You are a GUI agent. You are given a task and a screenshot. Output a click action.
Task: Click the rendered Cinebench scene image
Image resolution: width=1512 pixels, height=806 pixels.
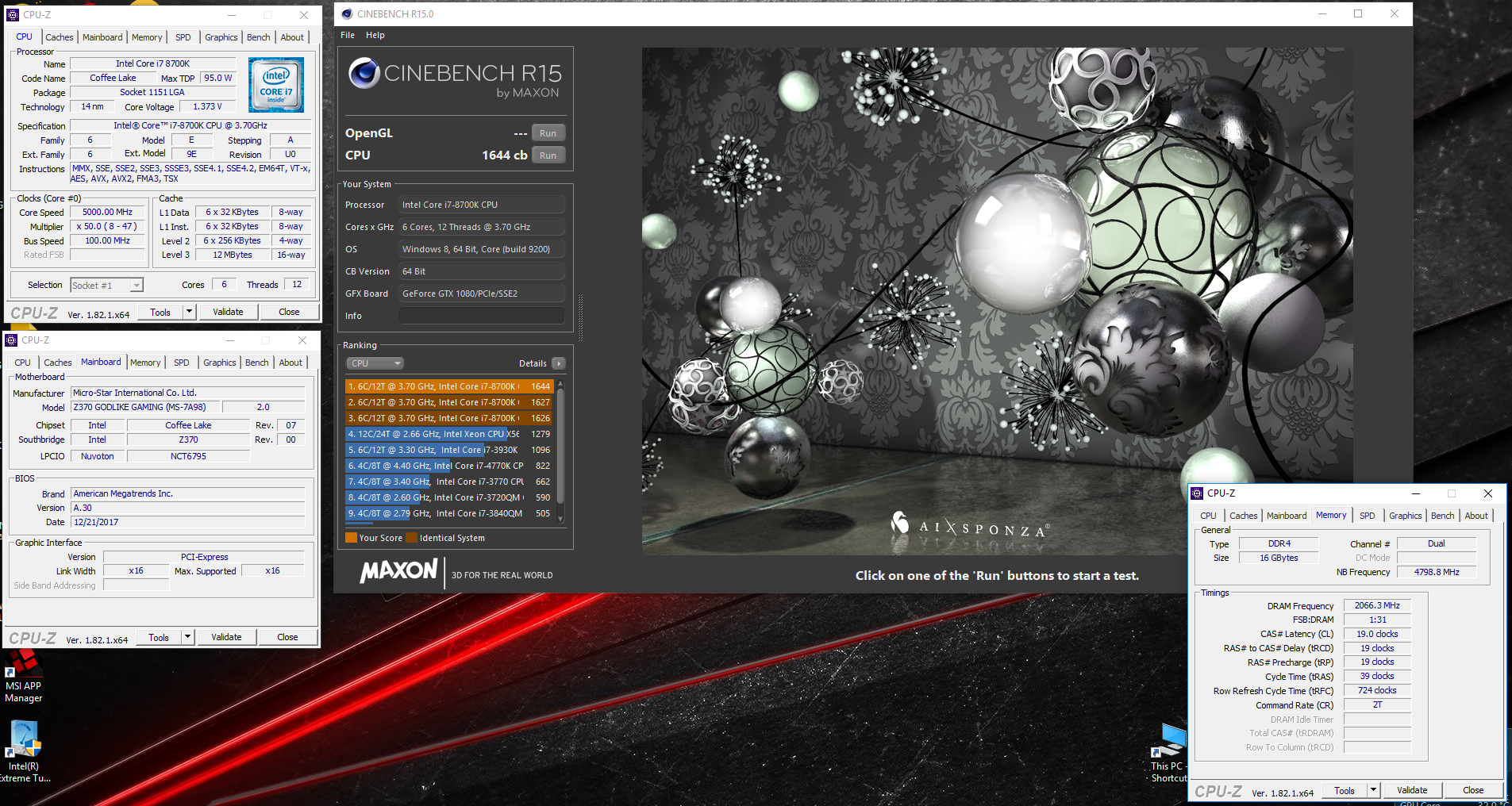click(x=997, y=301)
